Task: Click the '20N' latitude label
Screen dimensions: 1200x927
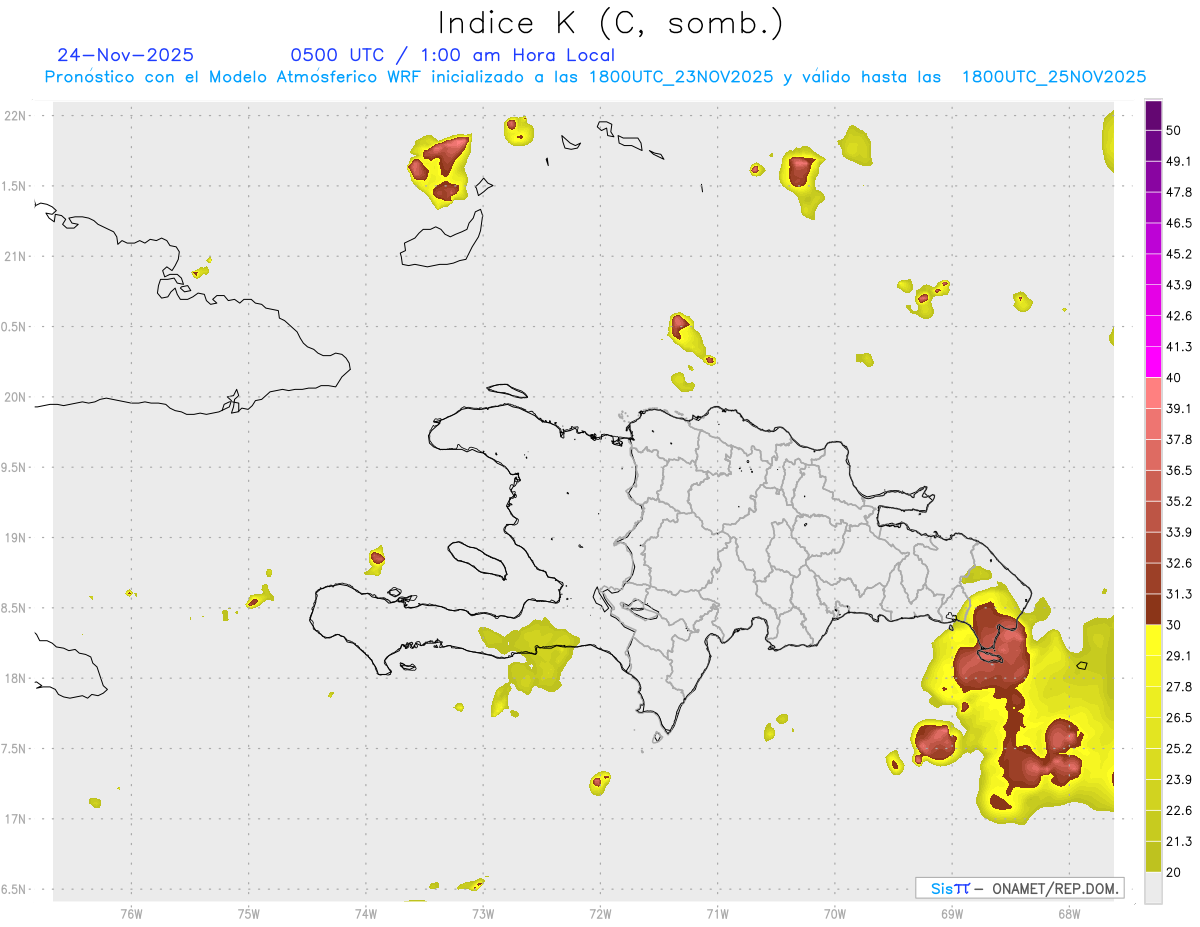Action: click(x=17, y=397)
